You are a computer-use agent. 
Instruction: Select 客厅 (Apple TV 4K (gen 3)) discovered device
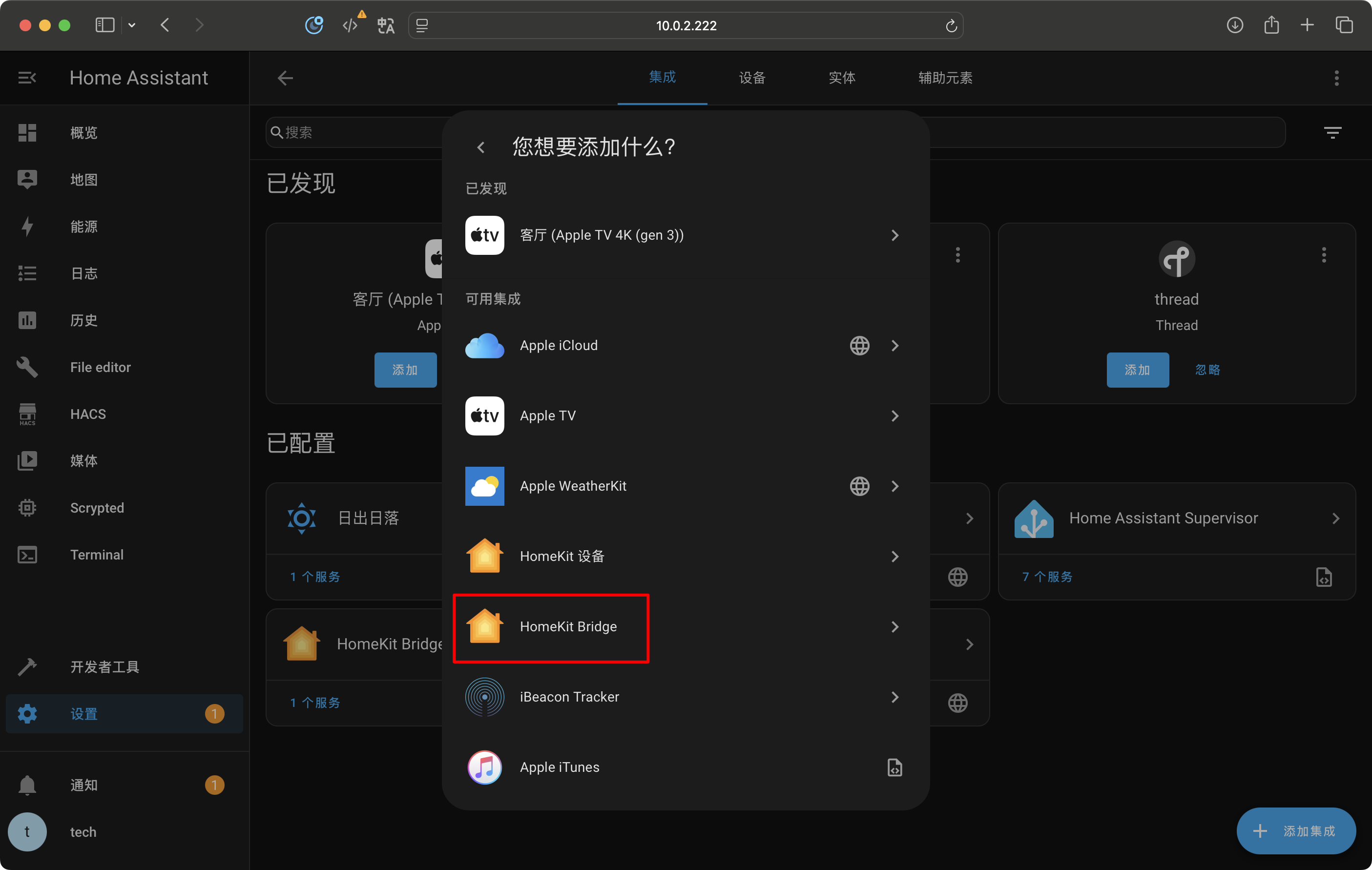[686, 235]
